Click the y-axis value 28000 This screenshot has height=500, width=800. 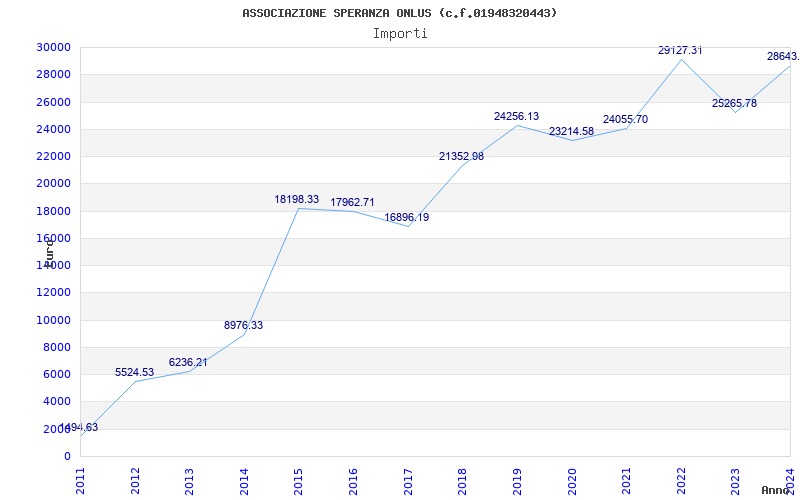[53, 74]
